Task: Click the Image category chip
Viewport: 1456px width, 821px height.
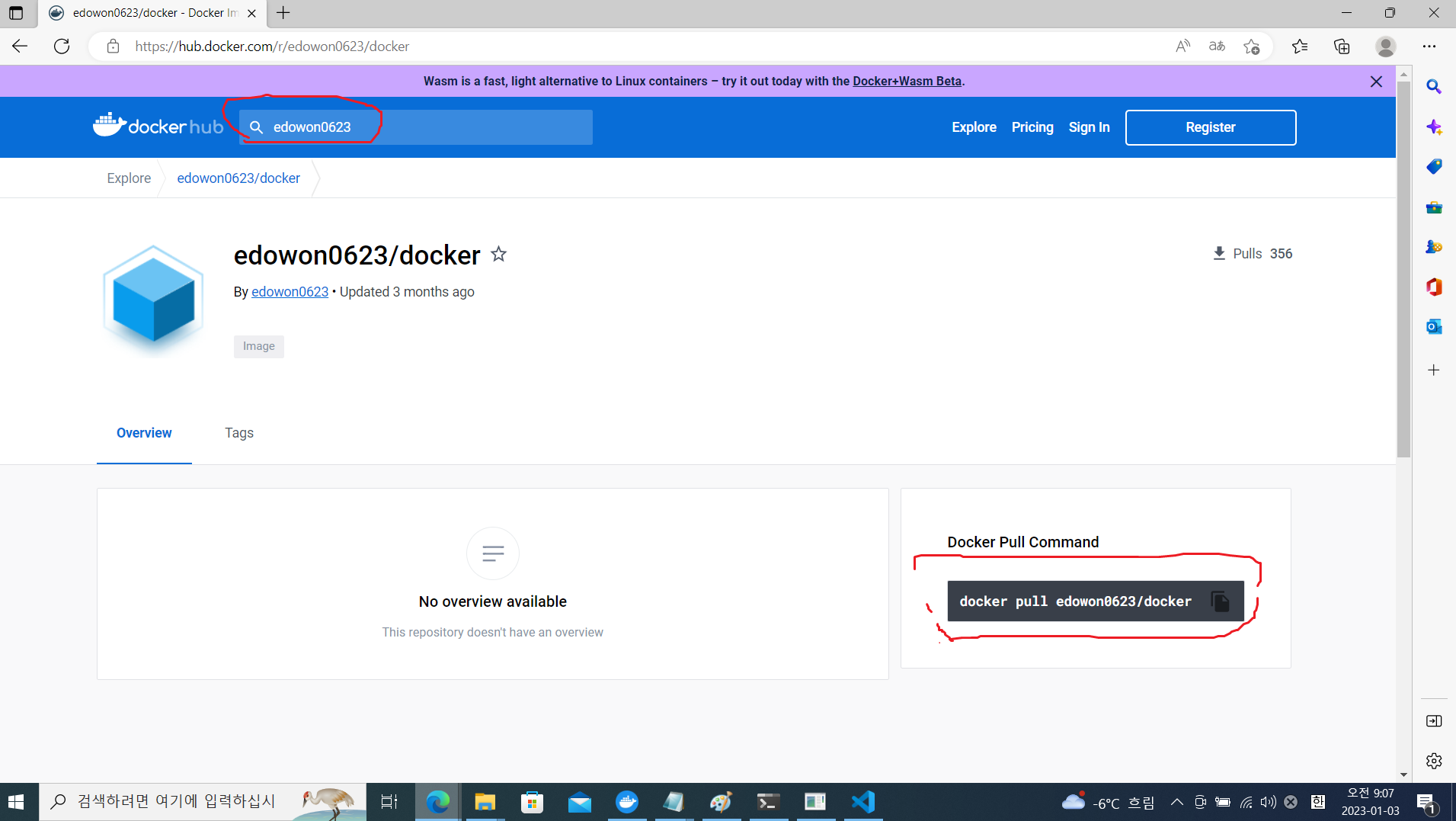Action: [x=258, y=346]
